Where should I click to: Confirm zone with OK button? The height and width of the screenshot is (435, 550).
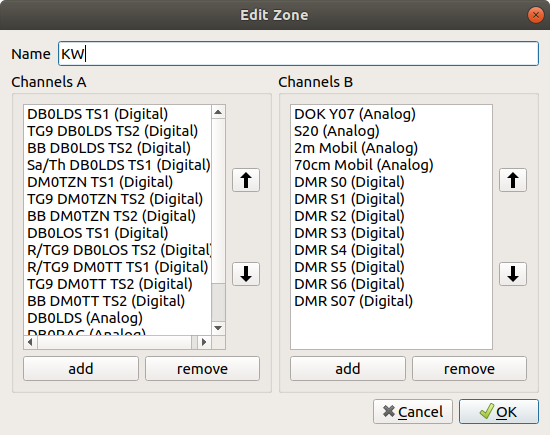pyautogui.click(x=499, y=411)
